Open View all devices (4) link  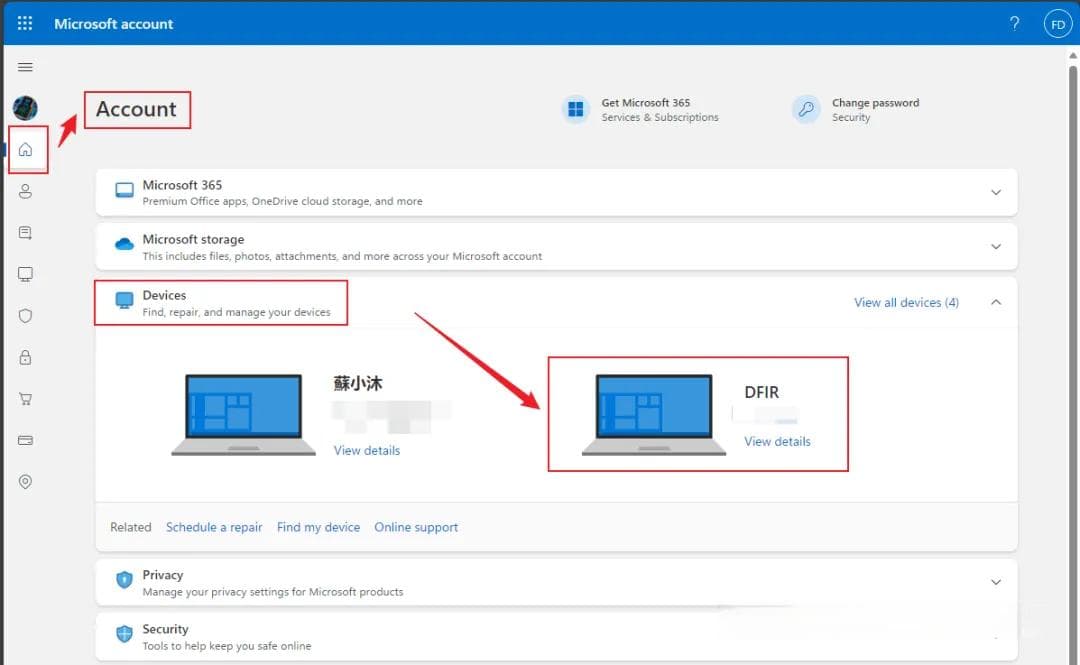click(x=906, y=303)
